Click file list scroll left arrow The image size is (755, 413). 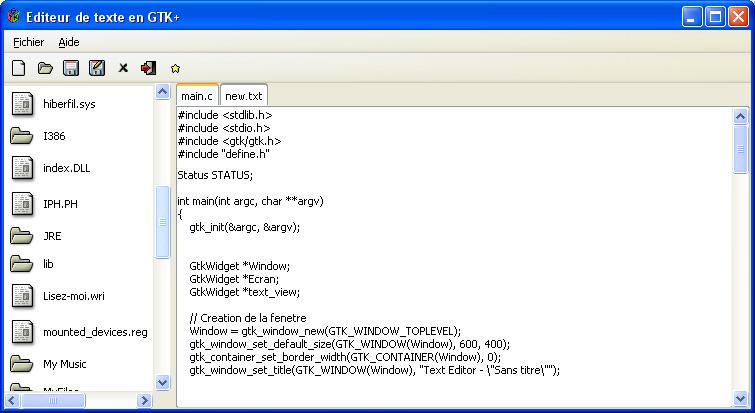coord(12,400)
